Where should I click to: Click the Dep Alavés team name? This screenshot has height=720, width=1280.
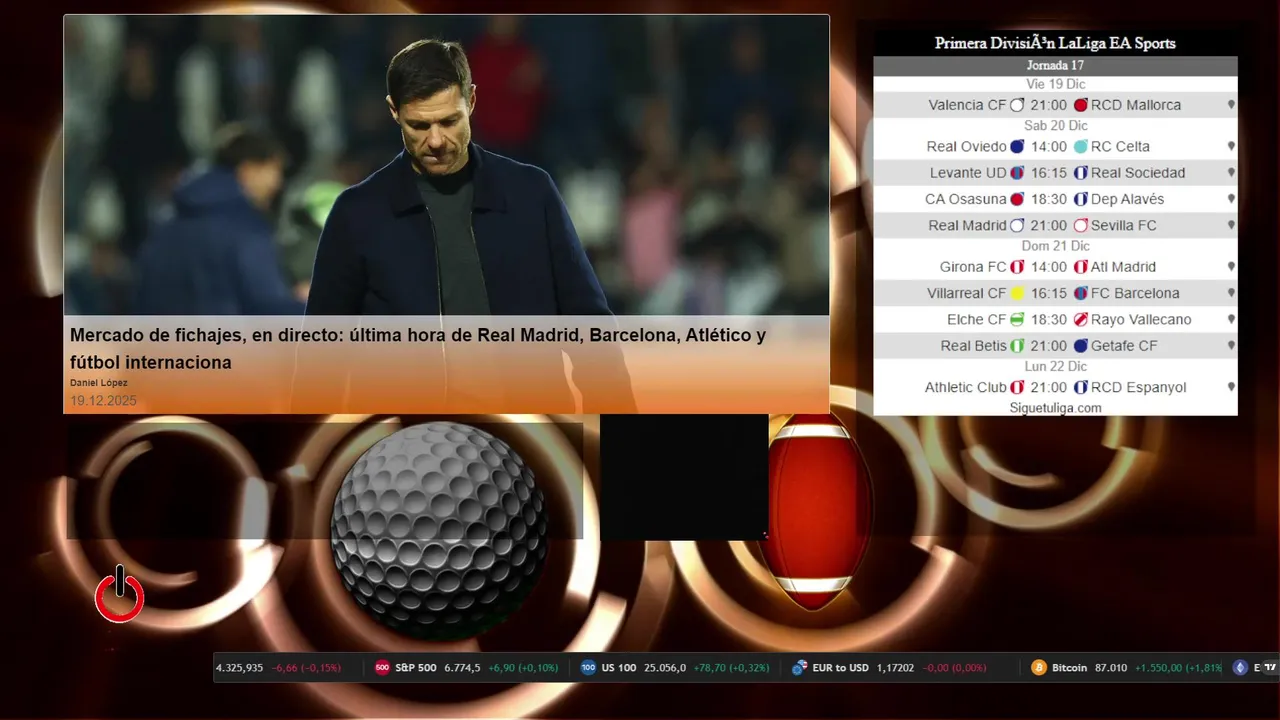1127,199
